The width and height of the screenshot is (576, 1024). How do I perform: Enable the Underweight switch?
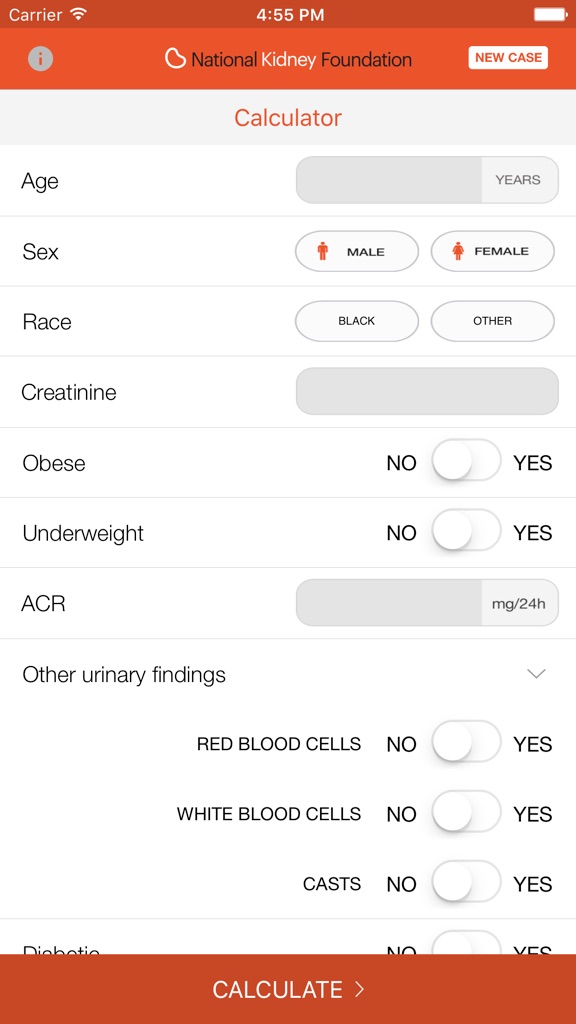(x=466, y=532)
